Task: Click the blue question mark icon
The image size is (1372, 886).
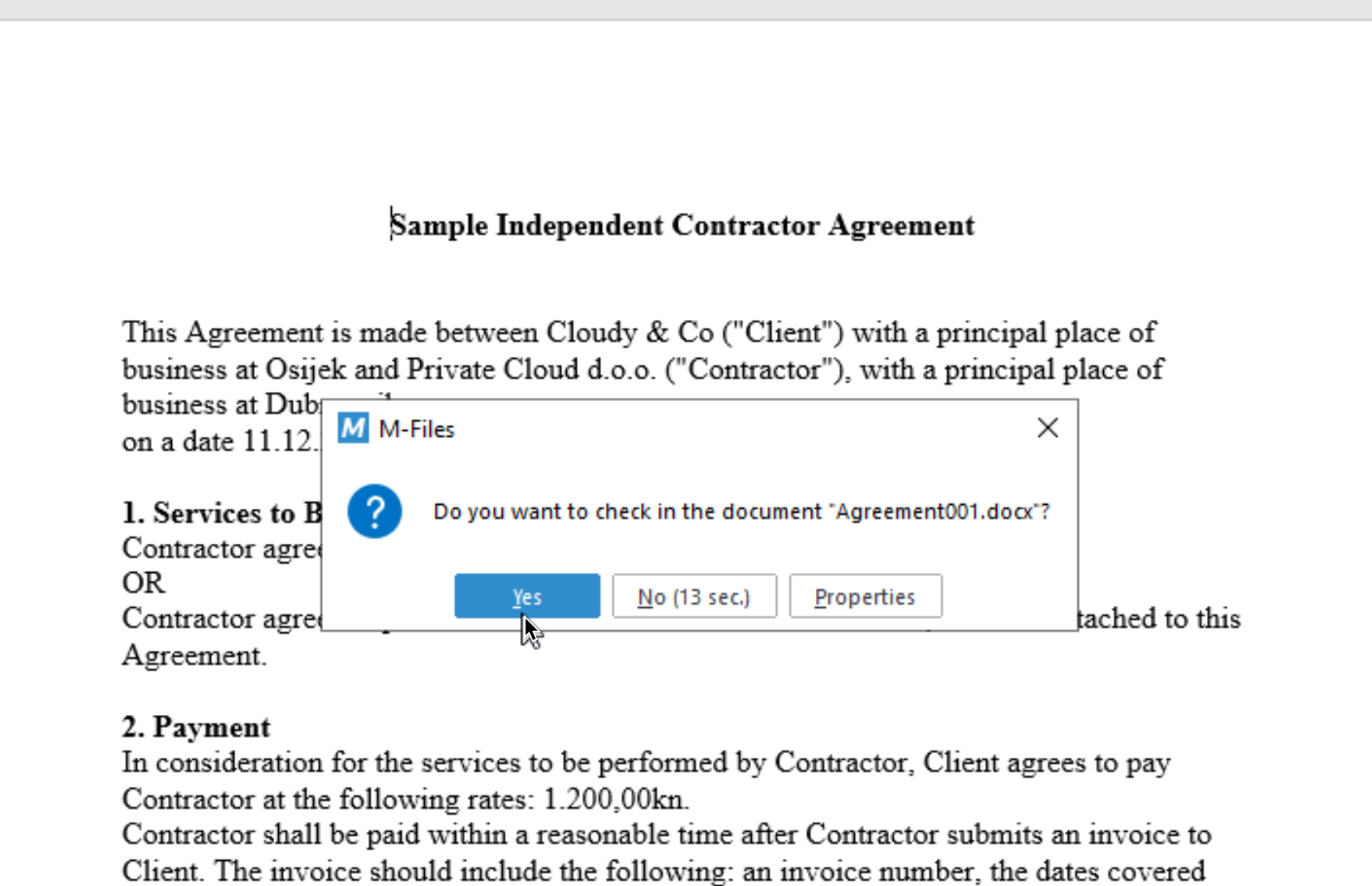Action: (x=374, y=511)
